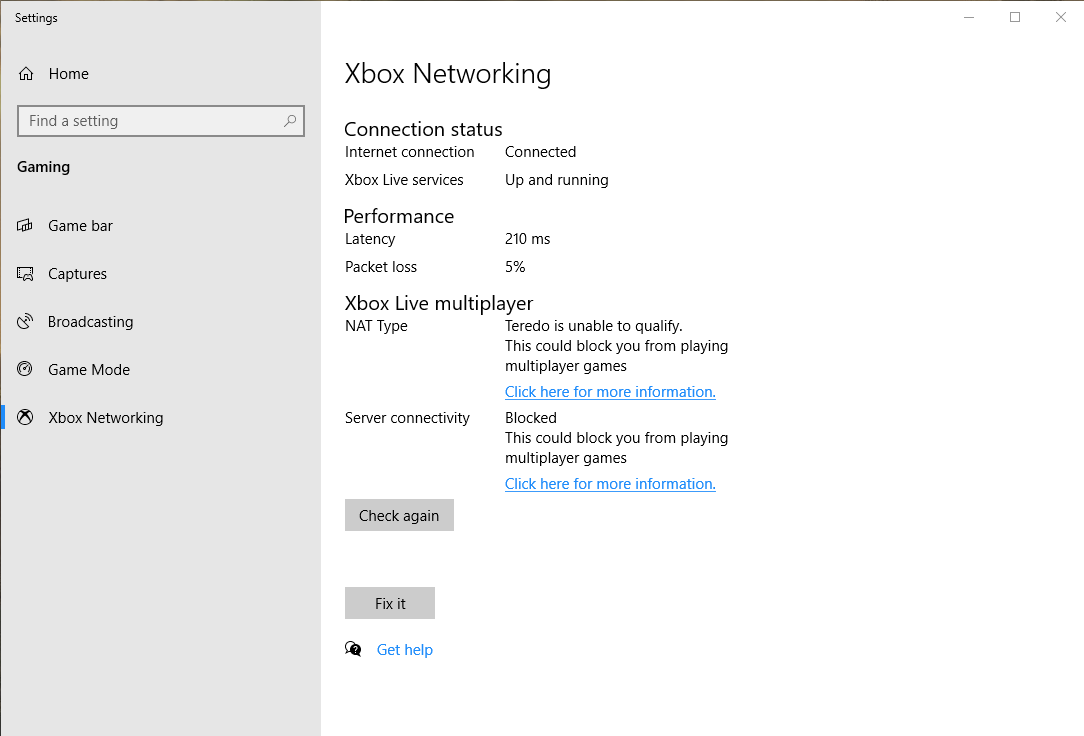This screenshot has width=1084, height=736.
Task: Select Xbox Networking in the sidebar
Action: 160,417
